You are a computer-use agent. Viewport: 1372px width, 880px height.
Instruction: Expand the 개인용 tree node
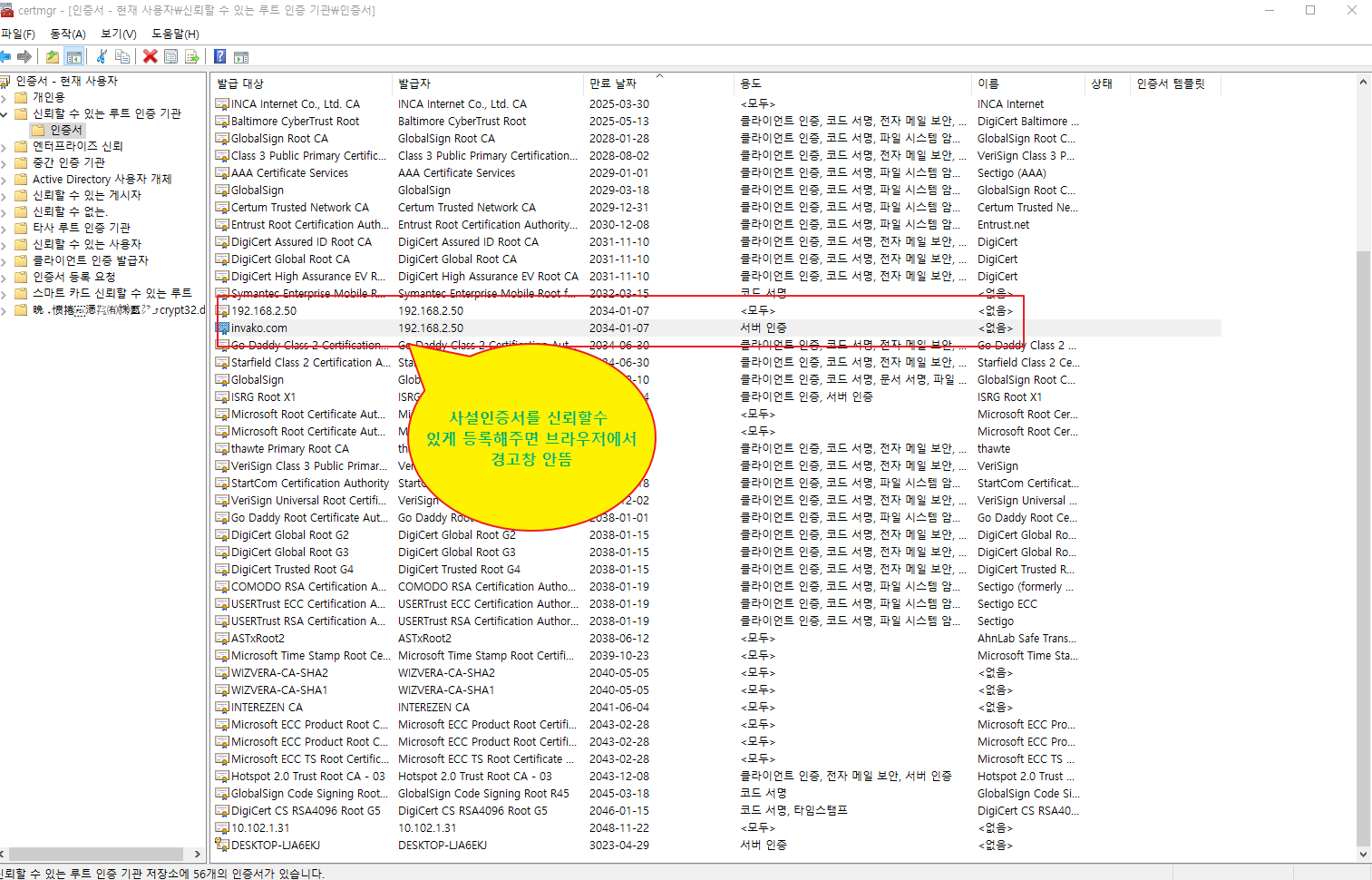5,97
